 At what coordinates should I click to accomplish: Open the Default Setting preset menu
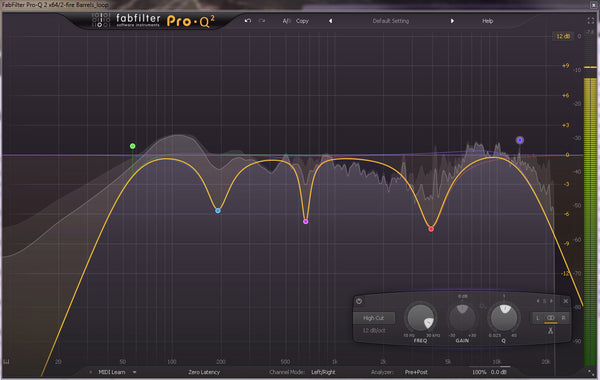tap(391, 21)
